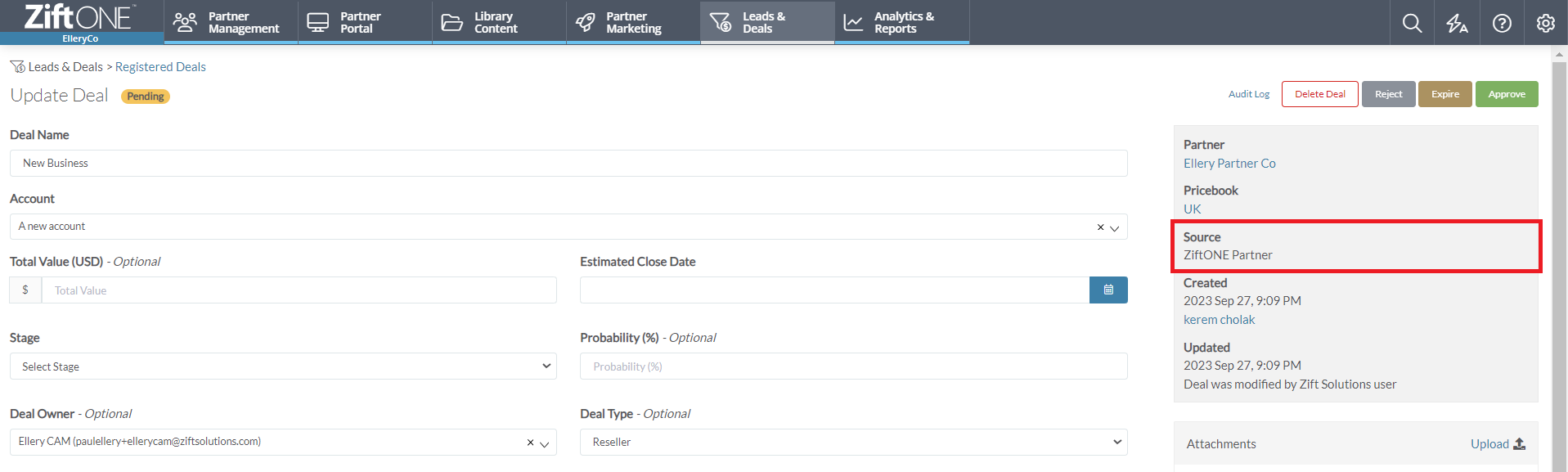This screenshot has width=1568, height=472.
Task: Click the Created timestamp 2023 Sep 27
Action: pos(1242,301)
